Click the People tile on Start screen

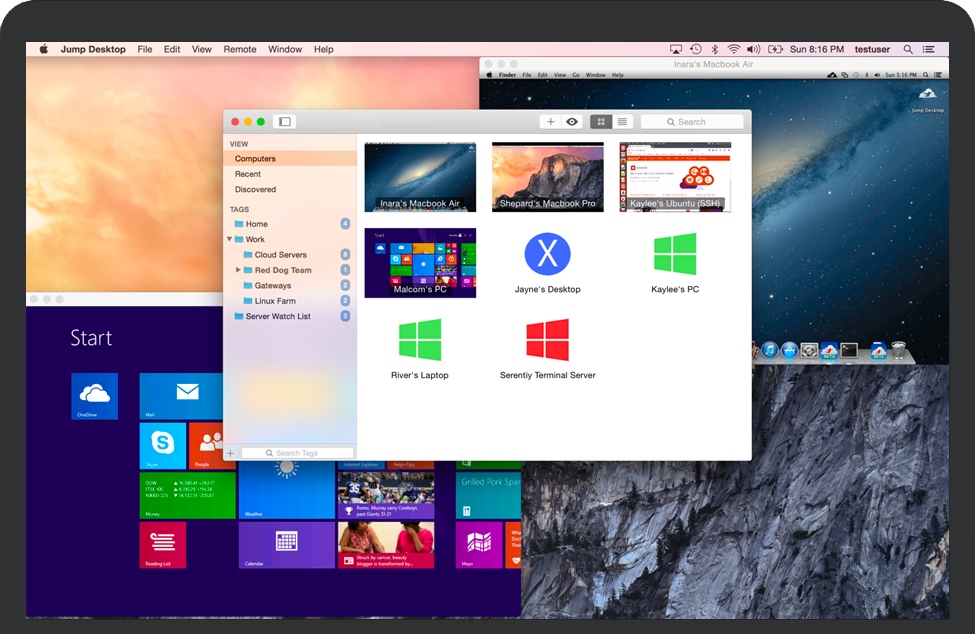(206, 446)
